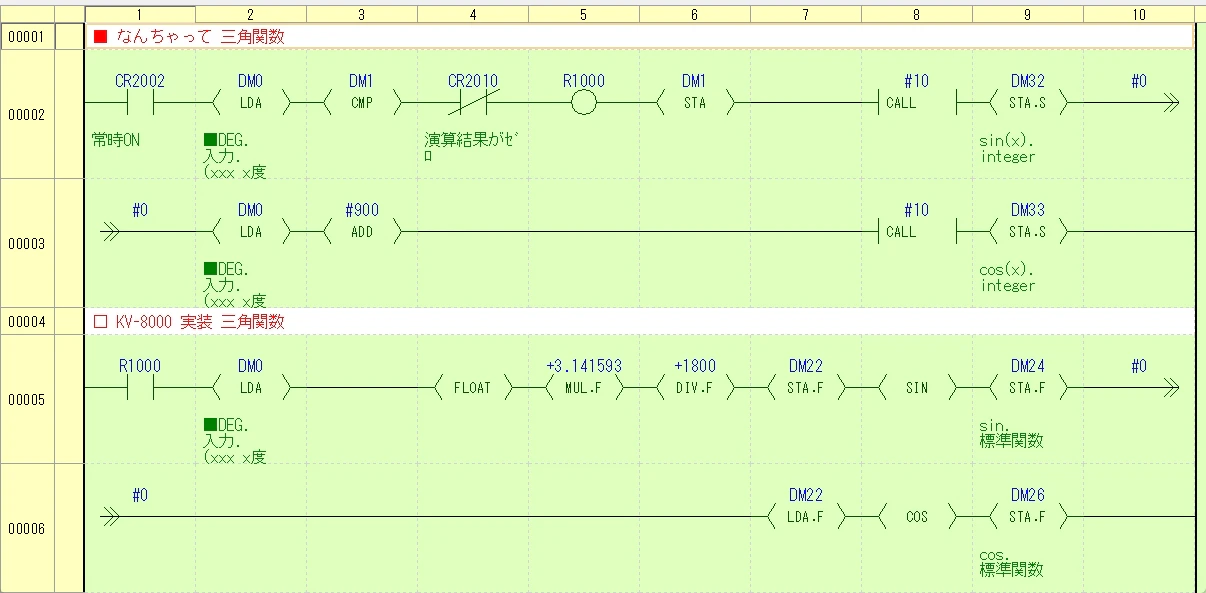Select row number 00003
This screenshot has width=1206, height=593.
pyautogui.click(x=27, y=243)
